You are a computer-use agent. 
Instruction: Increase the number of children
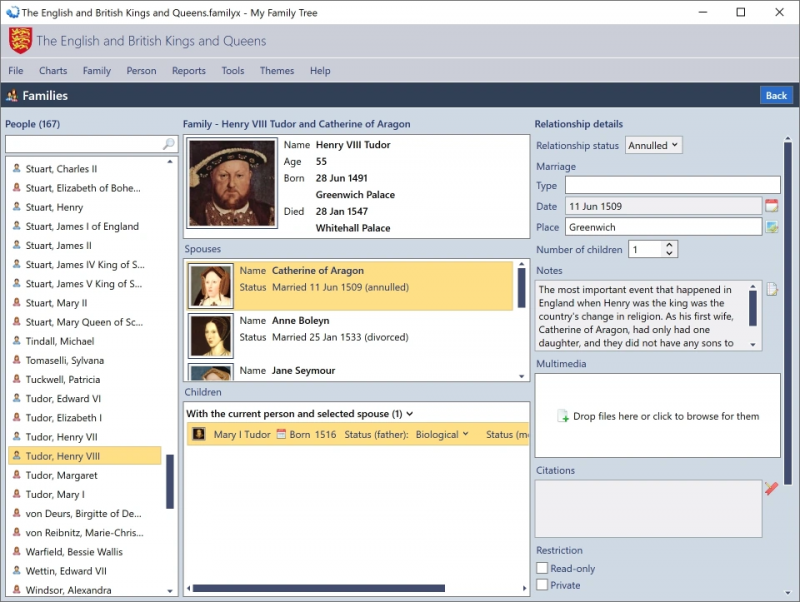click(x=669, y=245)
